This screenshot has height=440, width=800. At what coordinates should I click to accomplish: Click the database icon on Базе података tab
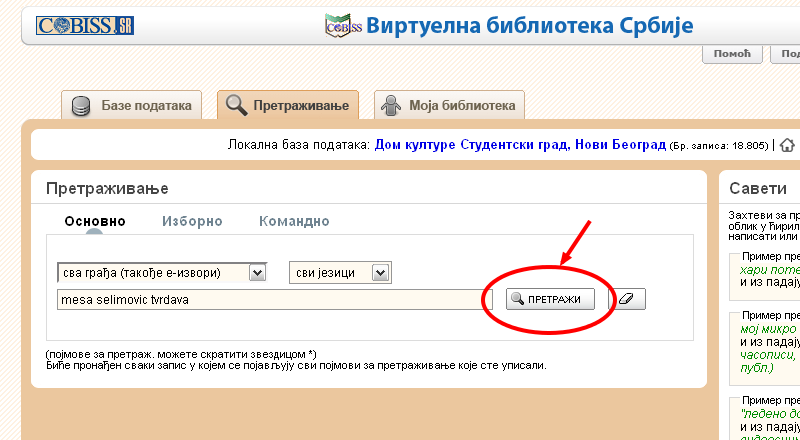click(x=82, y=105)
